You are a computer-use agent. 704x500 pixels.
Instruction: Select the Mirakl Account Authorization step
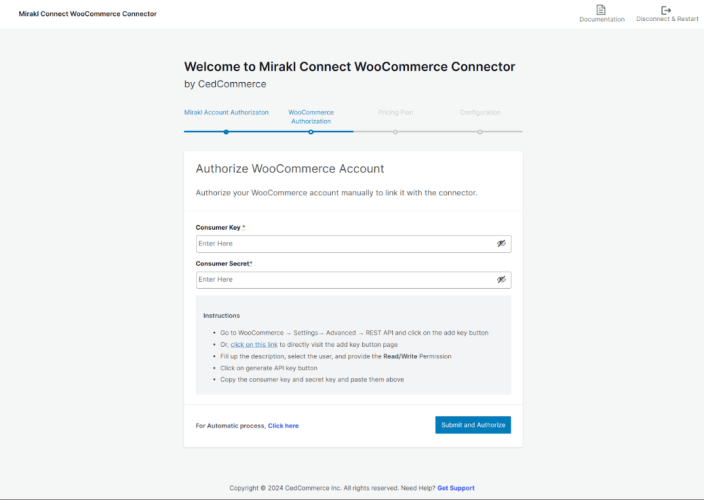tap(226, 113)
